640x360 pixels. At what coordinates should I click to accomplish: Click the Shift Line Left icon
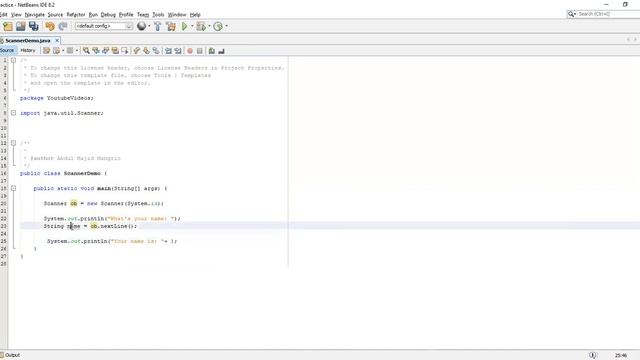pyautogui.click(x=168, y=51)
